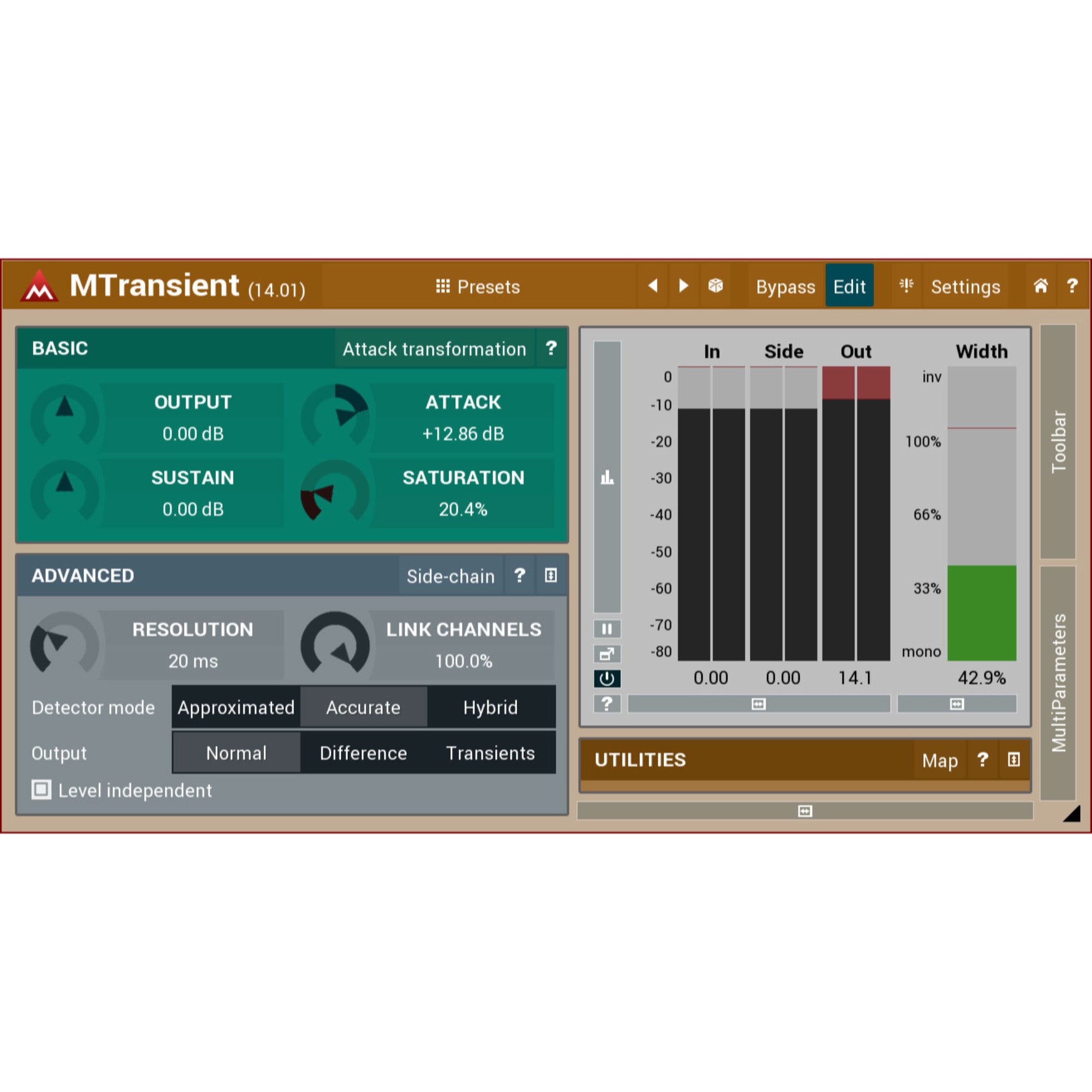Click the expander bar under level meters

758,704
